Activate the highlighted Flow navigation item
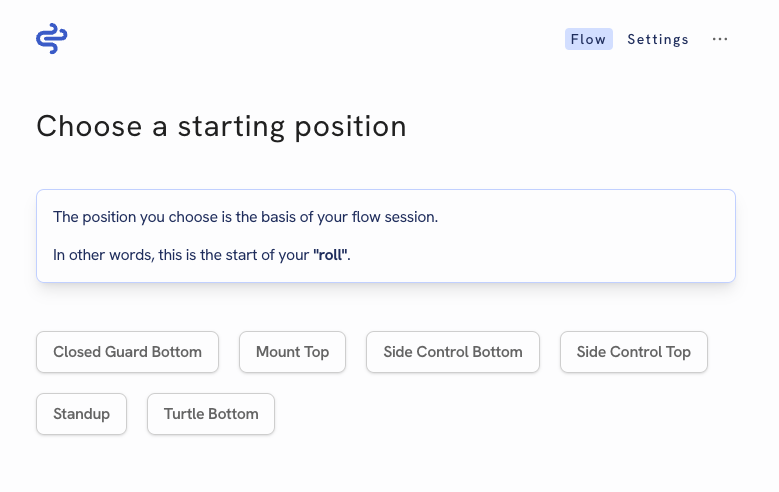 (589, 39)
